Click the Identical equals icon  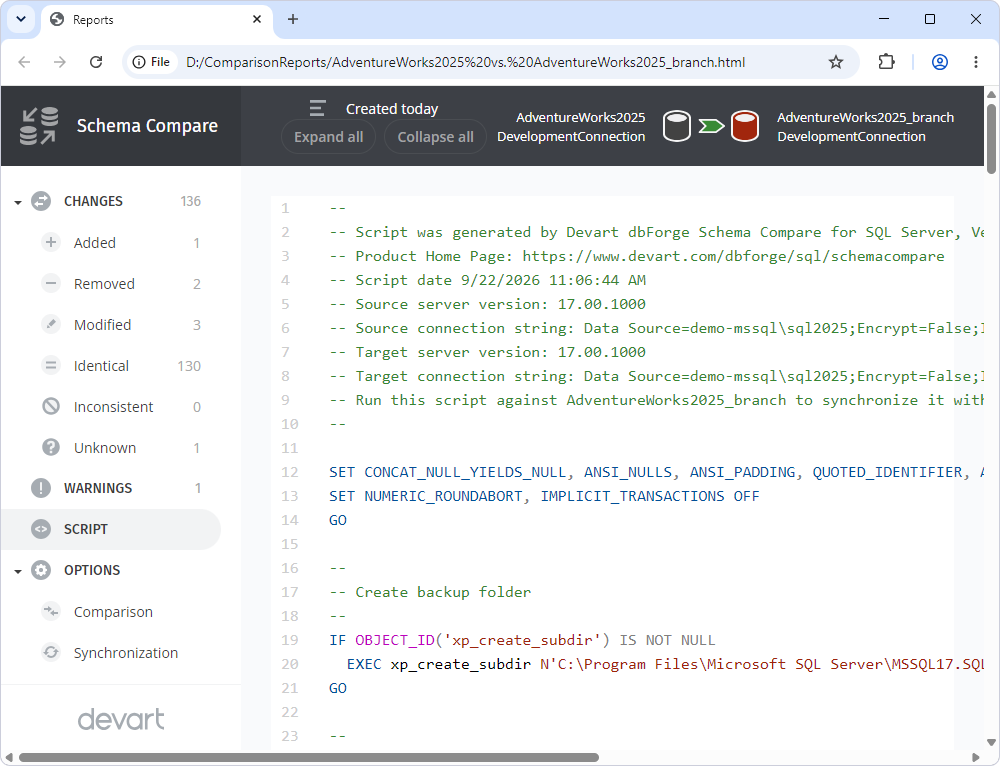pos(51,365)
